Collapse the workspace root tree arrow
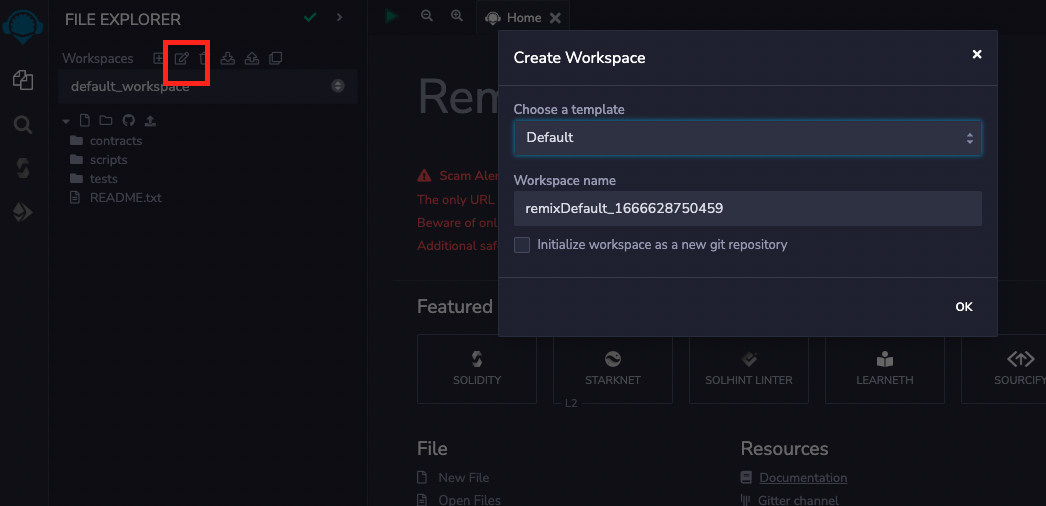The image size is (1046, 506). click(x=66, y=121)
